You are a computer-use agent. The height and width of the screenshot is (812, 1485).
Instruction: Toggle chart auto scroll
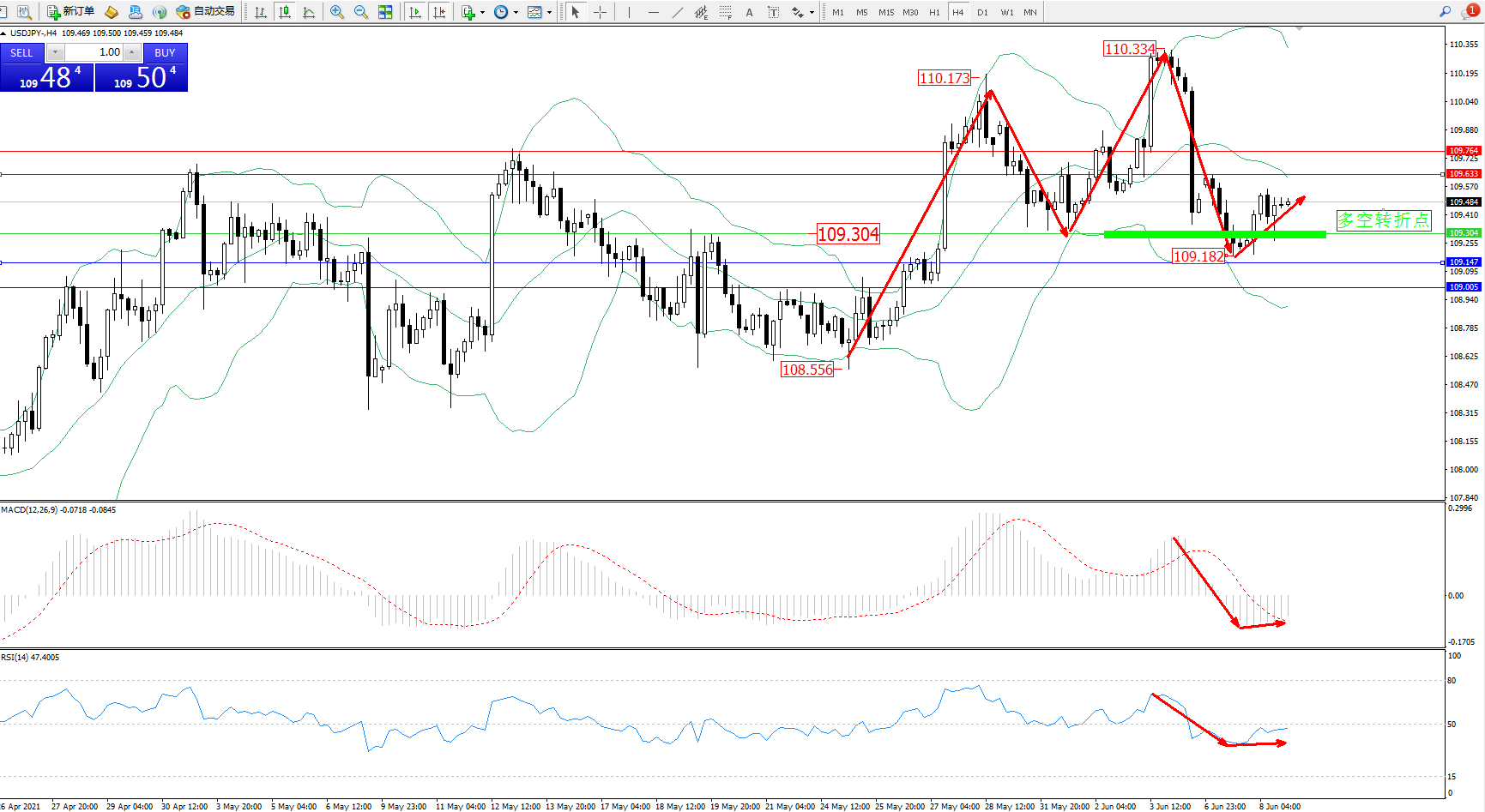[415, 12]
